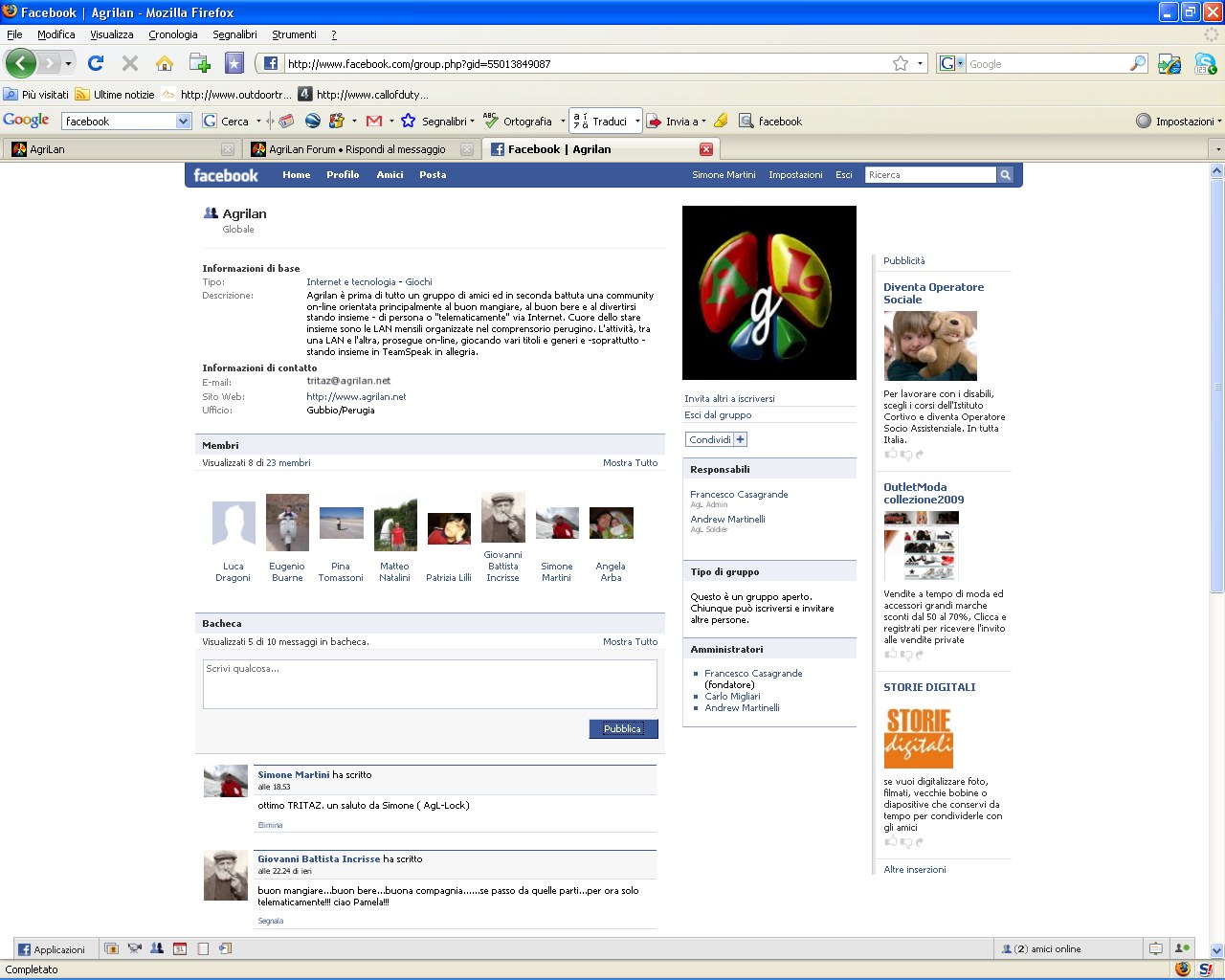Click the Diventa Operatore Sociale ad title
1225x980 pixels.
click(x=933, y=293)
